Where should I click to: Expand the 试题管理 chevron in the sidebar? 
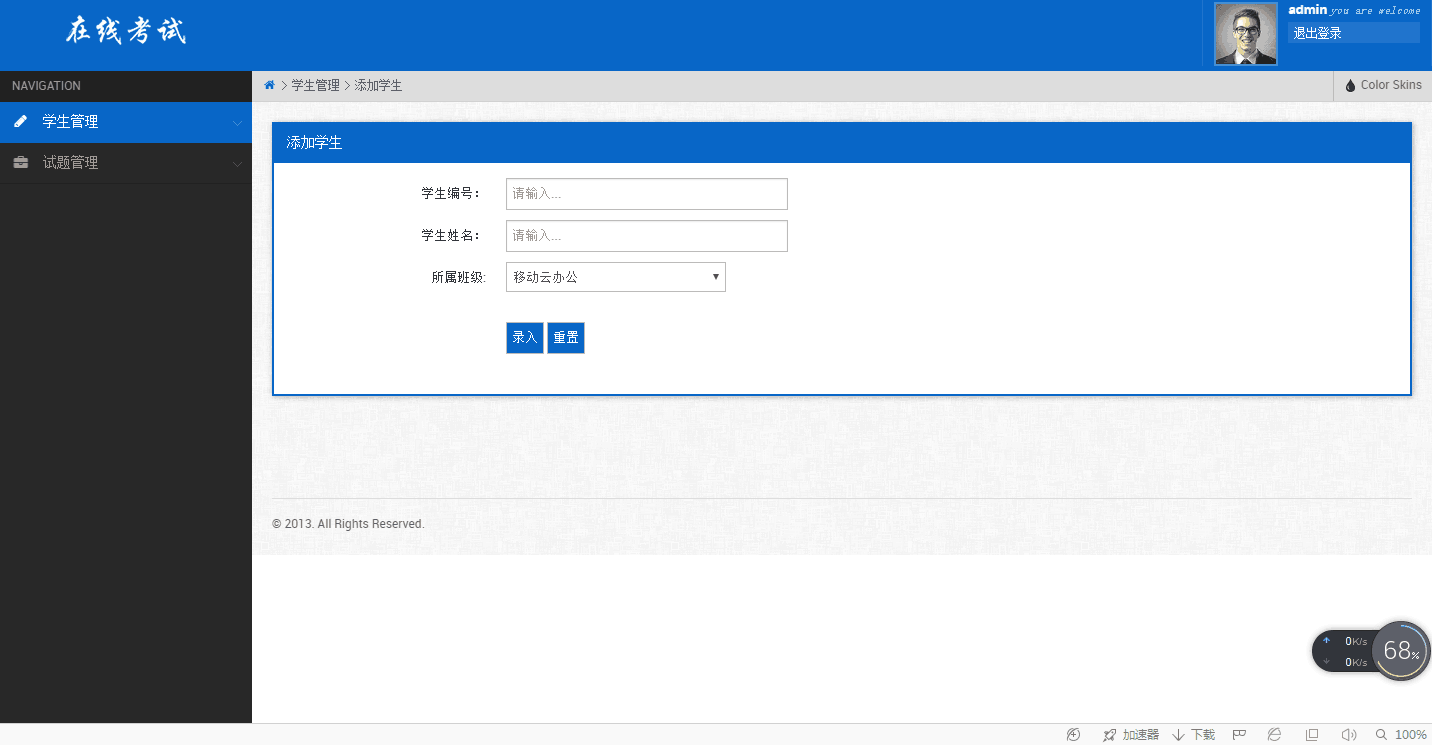pos(237,164)
